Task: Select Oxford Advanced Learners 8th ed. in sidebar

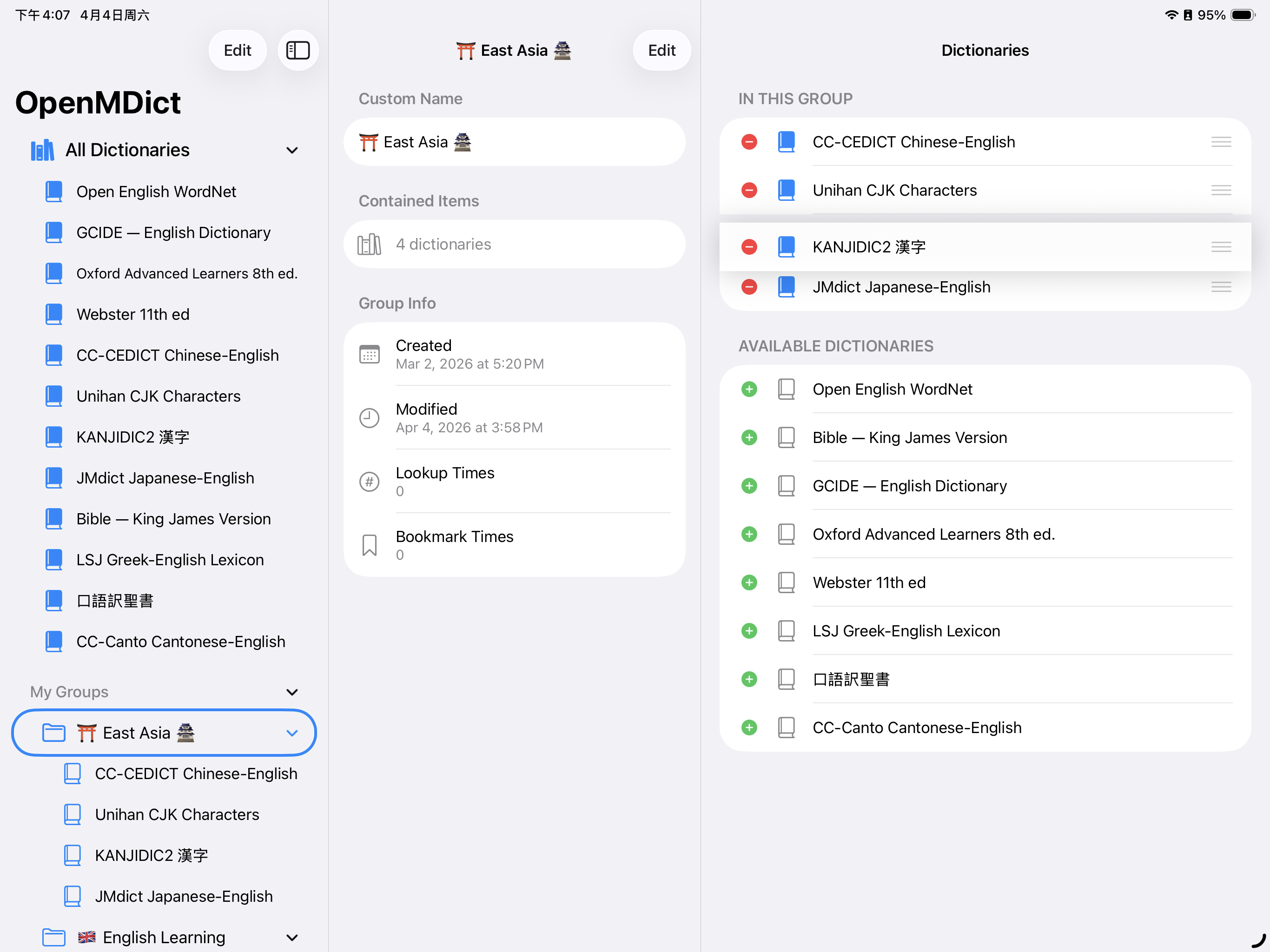Action: click(186, 274)
